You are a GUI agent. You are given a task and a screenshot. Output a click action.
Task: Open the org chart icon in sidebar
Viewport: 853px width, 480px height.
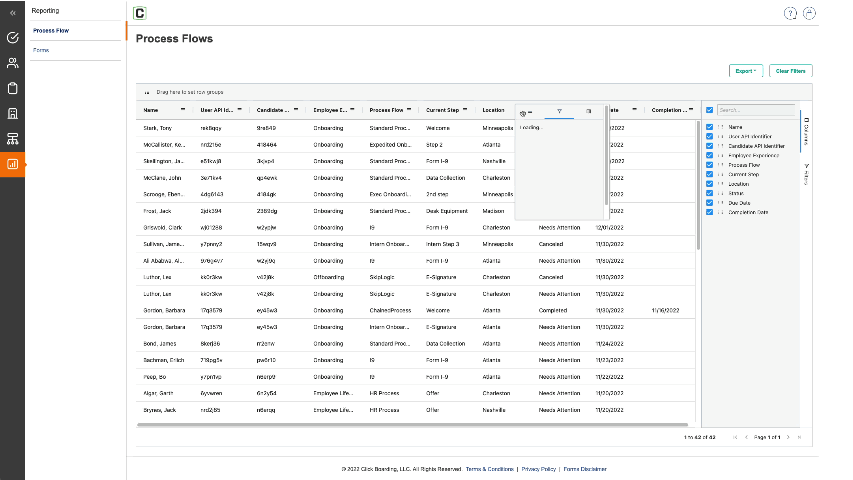coord(12,138)
